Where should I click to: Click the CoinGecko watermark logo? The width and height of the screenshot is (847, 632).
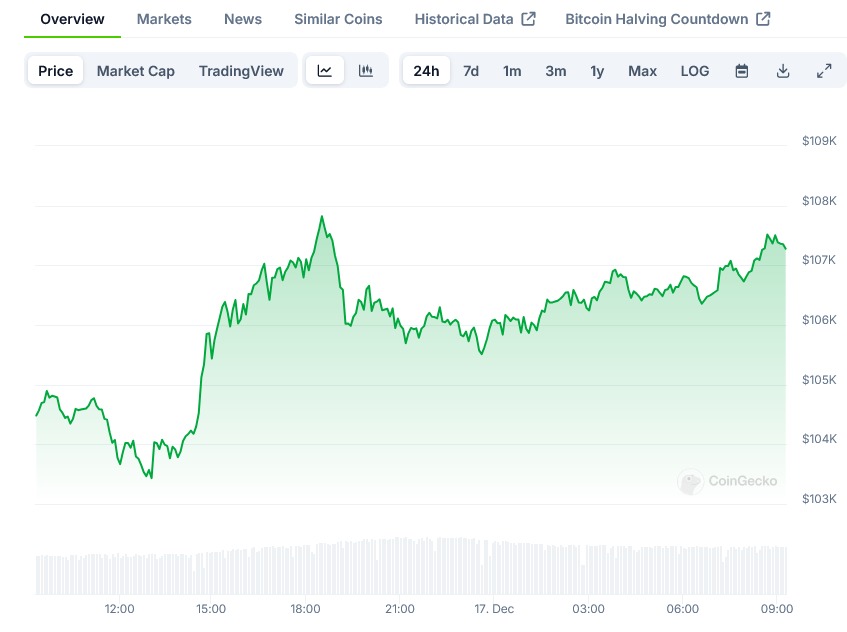tap(727, 481)
